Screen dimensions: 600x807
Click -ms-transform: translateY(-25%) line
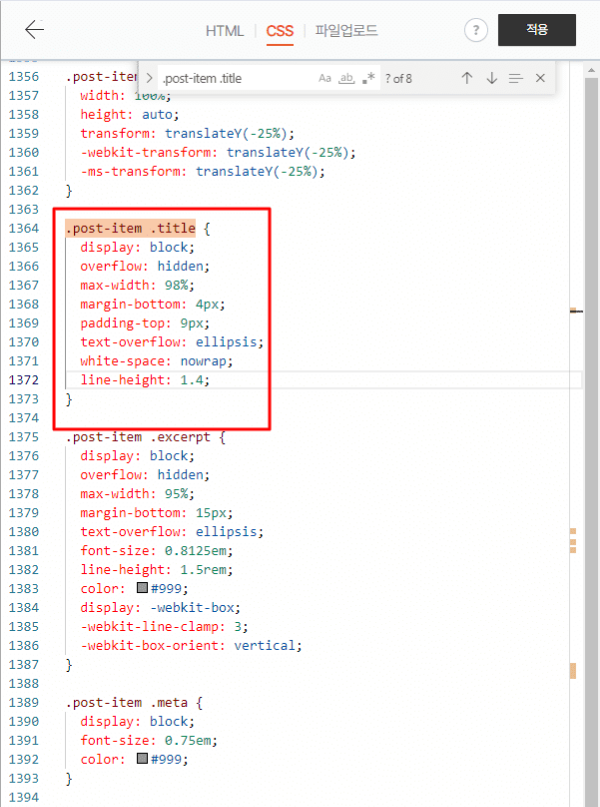tap(203, 171)
